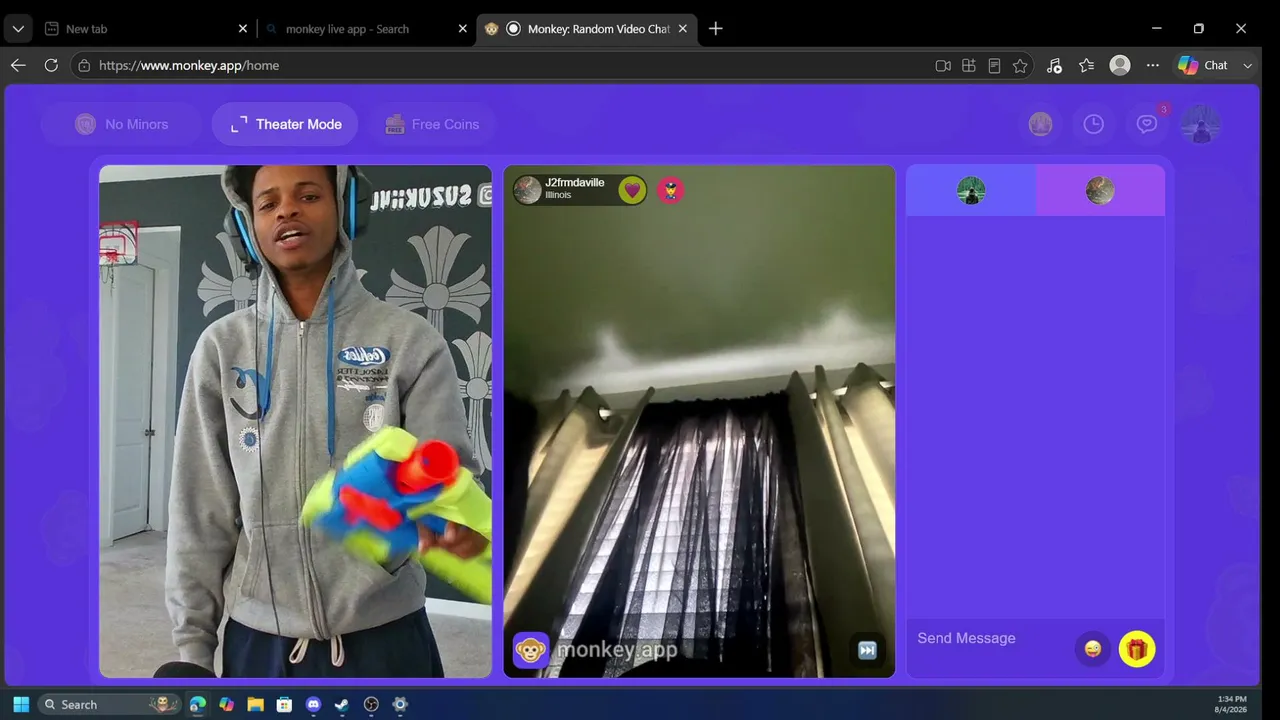Screen dimensions: 1280x720
Task: Close the New tab browser tab
Action: coord(242,29)
